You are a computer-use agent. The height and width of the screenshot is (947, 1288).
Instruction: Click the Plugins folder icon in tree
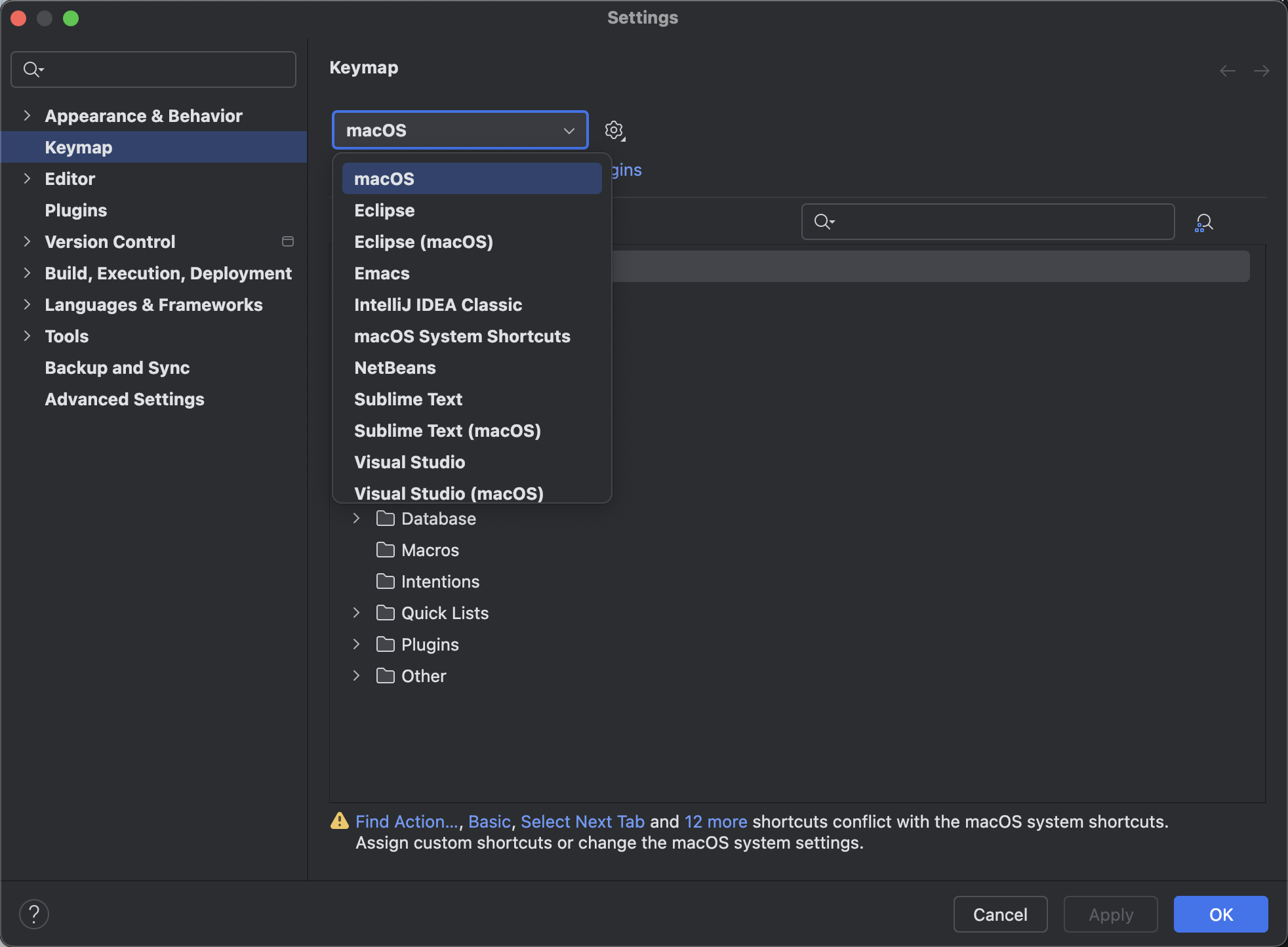pos(386,645)
